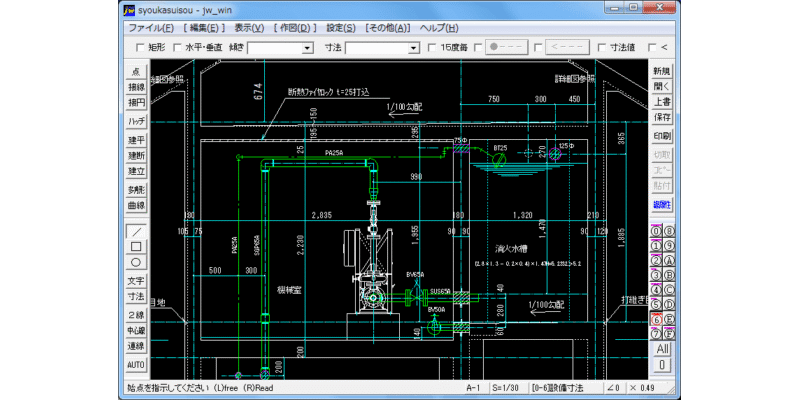Open the 表示(V) menu

click(x=249, y=28)
